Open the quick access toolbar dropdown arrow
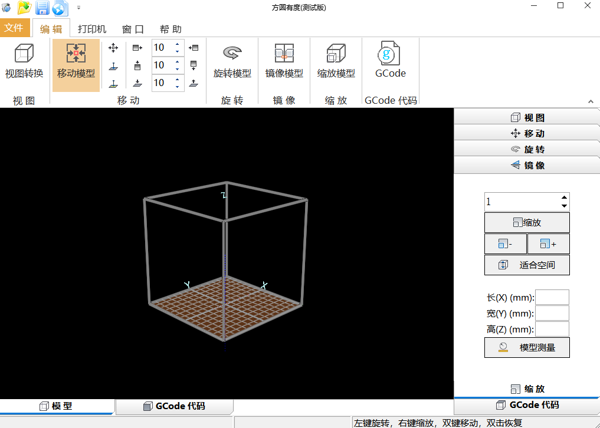 coord(79,8)
